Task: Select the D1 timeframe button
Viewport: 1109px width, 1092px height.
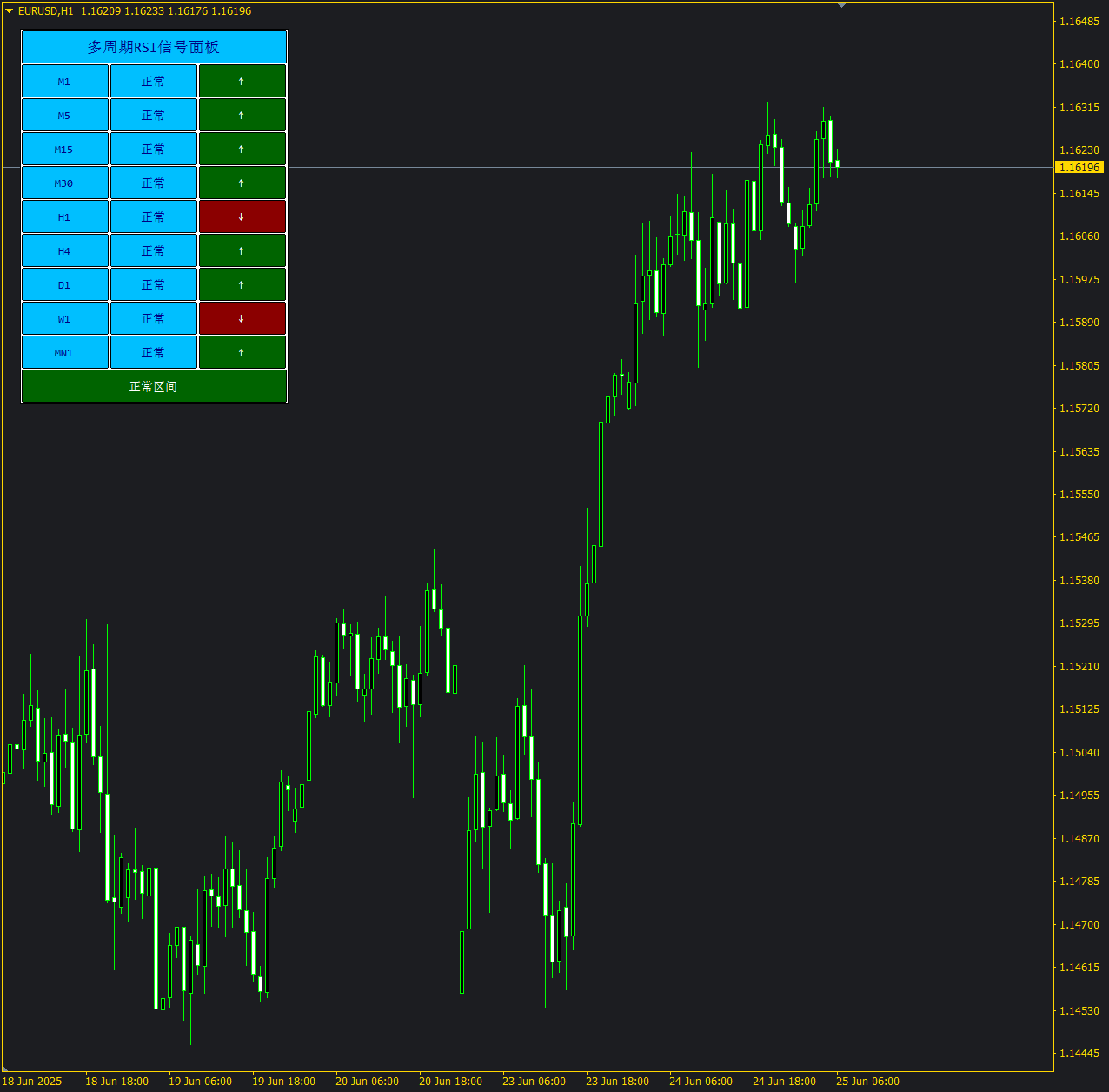Action: coord(65,284)
